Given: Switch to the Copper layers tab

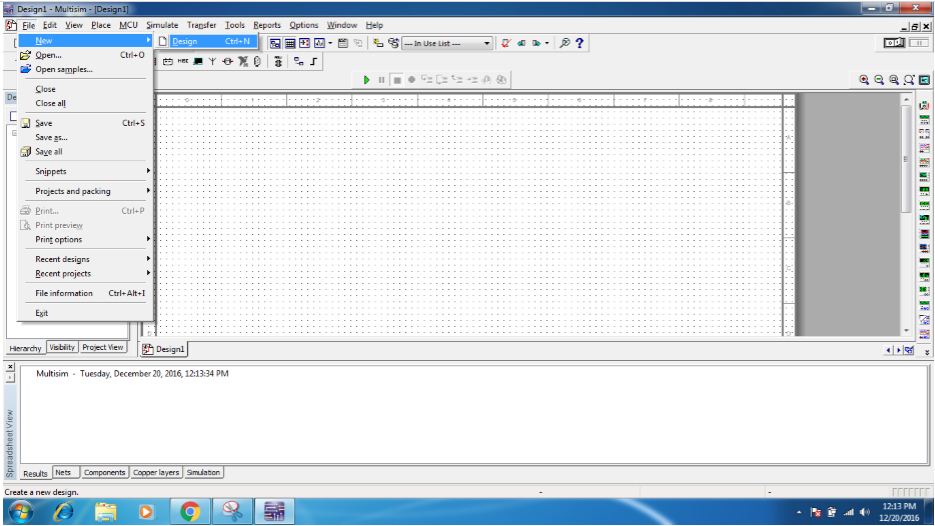Looking at the screenshot, I should pos(156,472).
